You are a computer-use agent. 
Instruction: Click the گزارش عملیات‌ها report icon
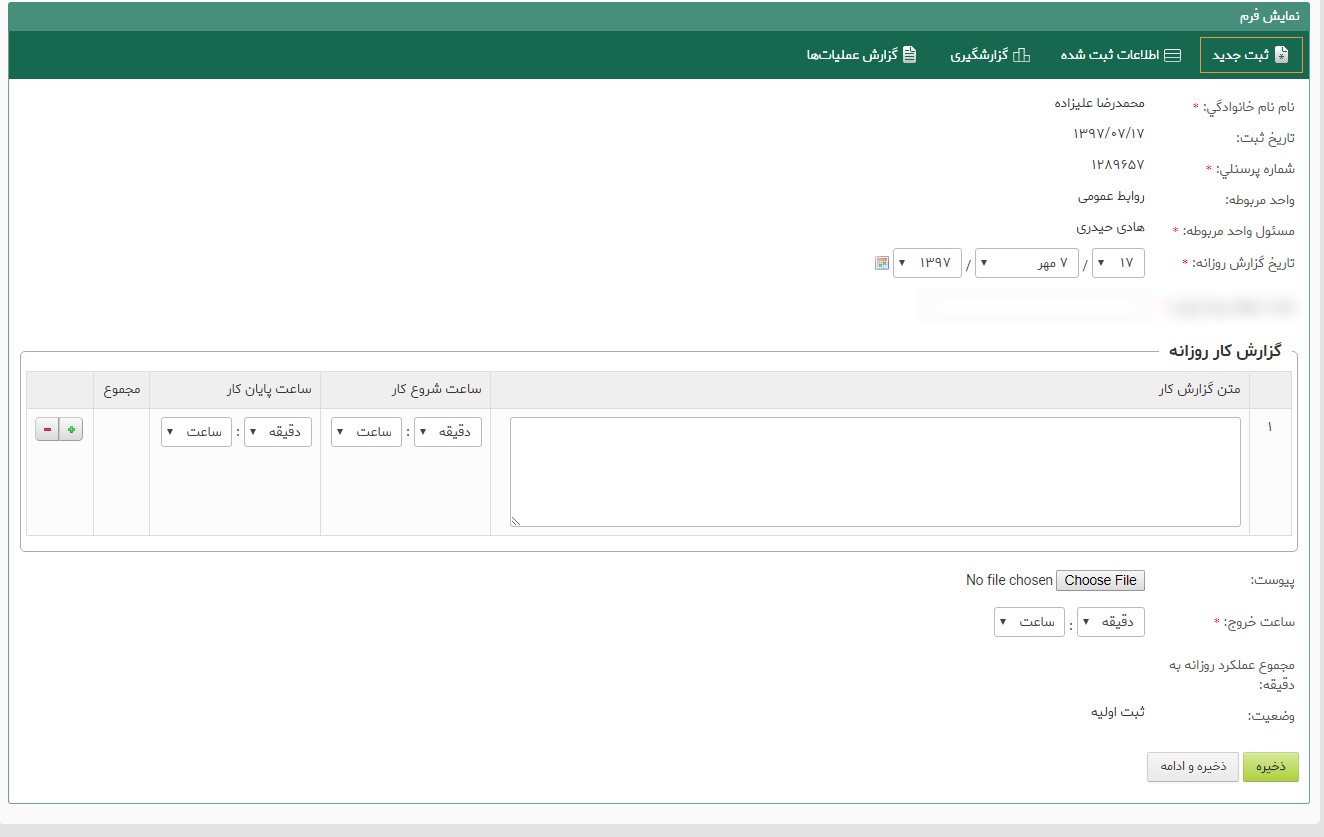click(908, 56)
